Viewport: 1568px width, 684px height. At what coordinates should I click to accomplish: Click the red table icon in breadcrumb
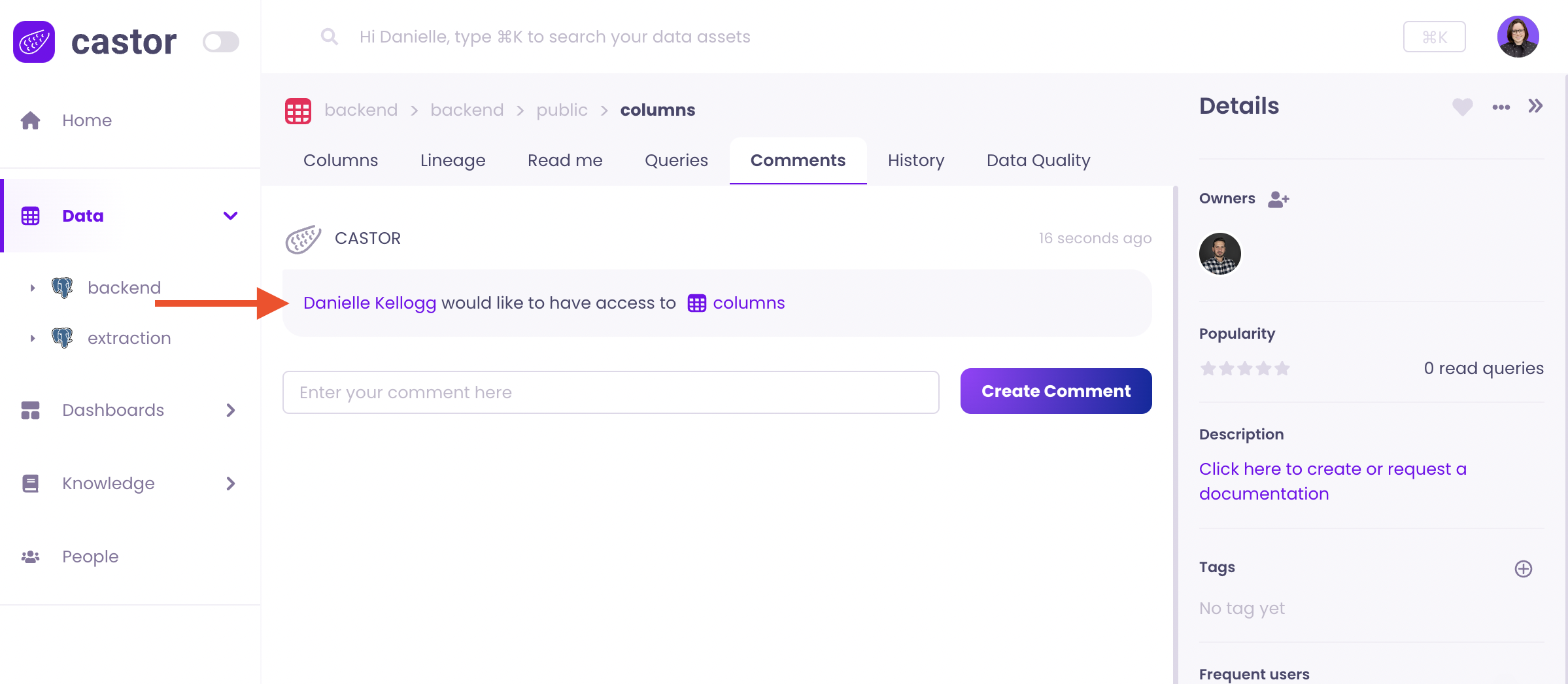point(298,111)
